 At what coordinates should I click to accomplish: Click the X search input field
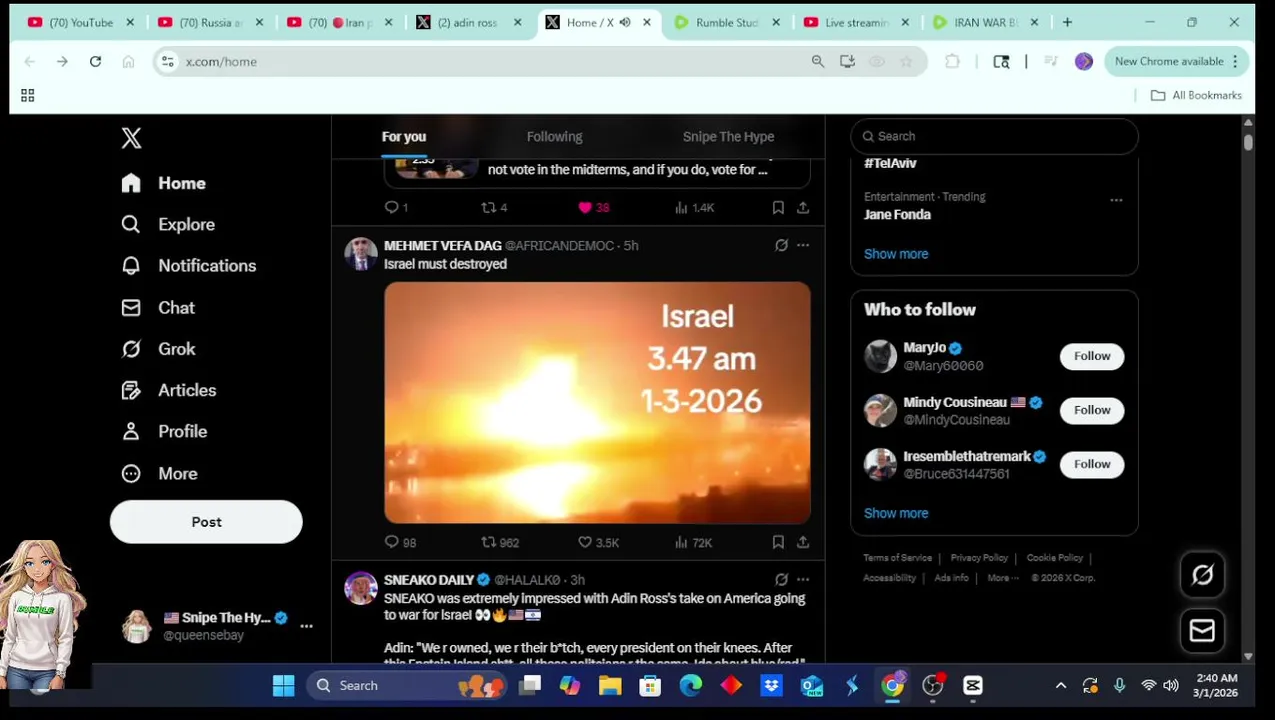pyautogui.click(x=994, y=136)
